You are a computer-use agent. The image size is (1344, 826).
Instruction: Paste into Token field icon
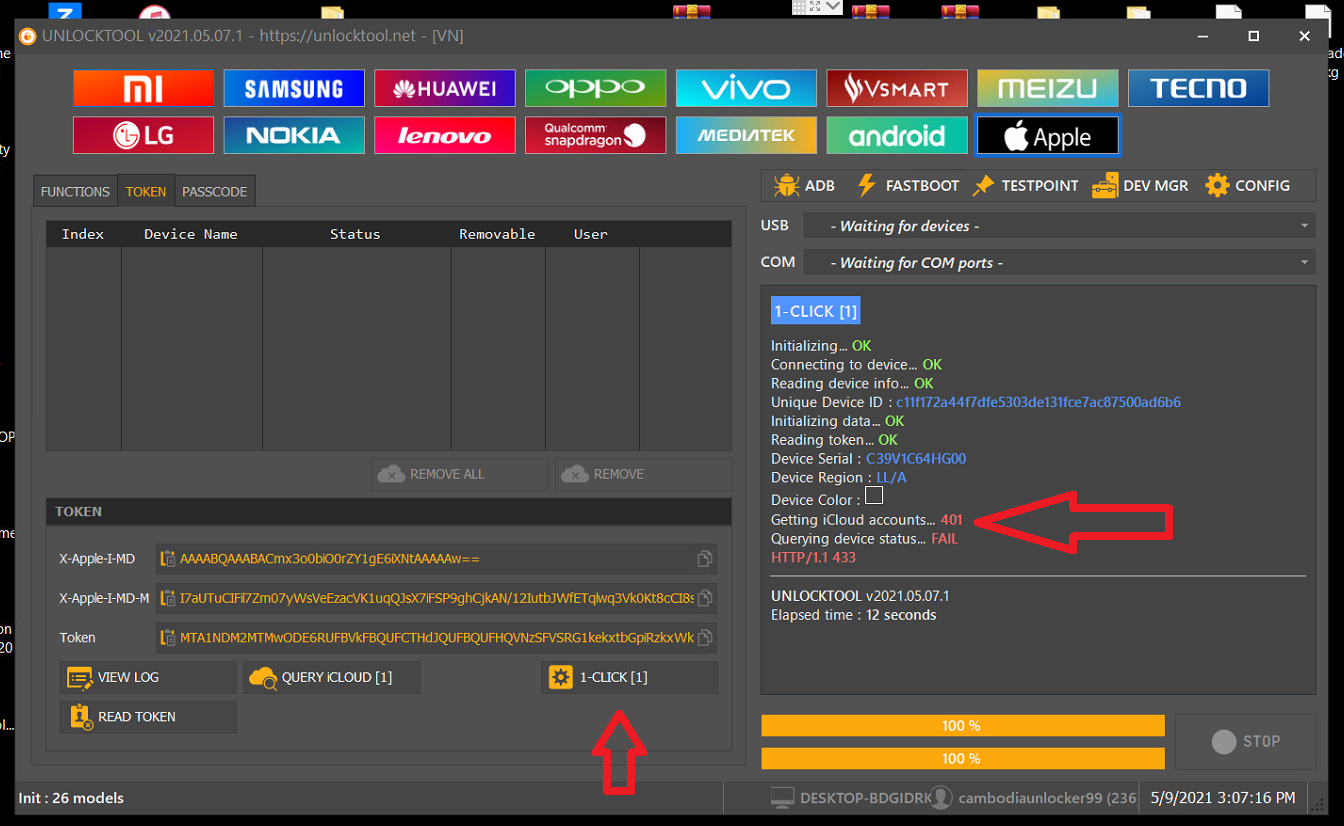click(169, 637)
